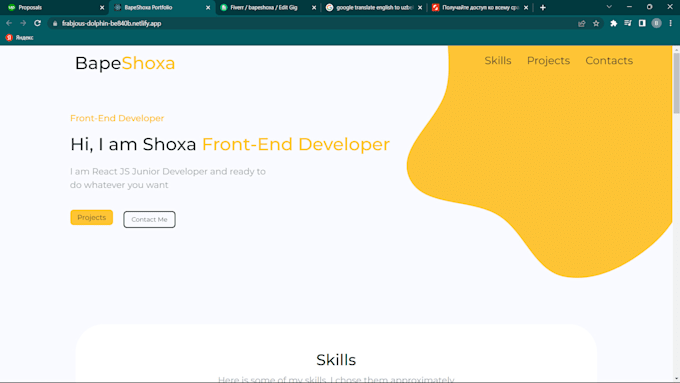Switch to the Proposals tab

point(54,7)
